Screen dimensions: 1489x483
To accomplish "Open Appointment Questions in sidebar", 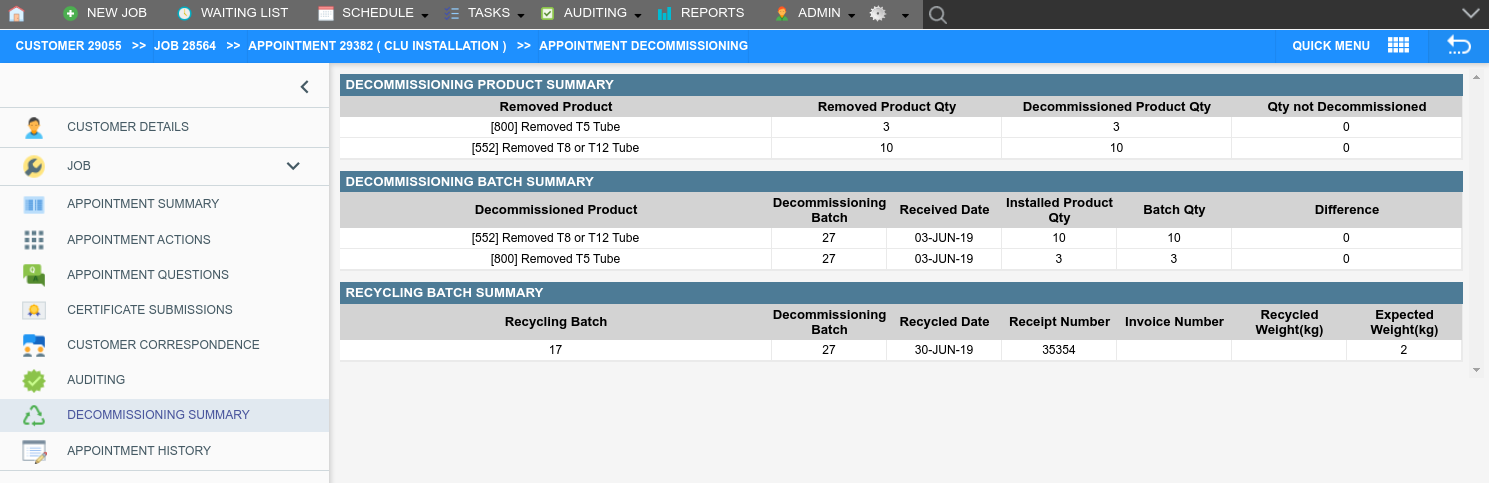I will pyautogui.click(x=148, y=275).
